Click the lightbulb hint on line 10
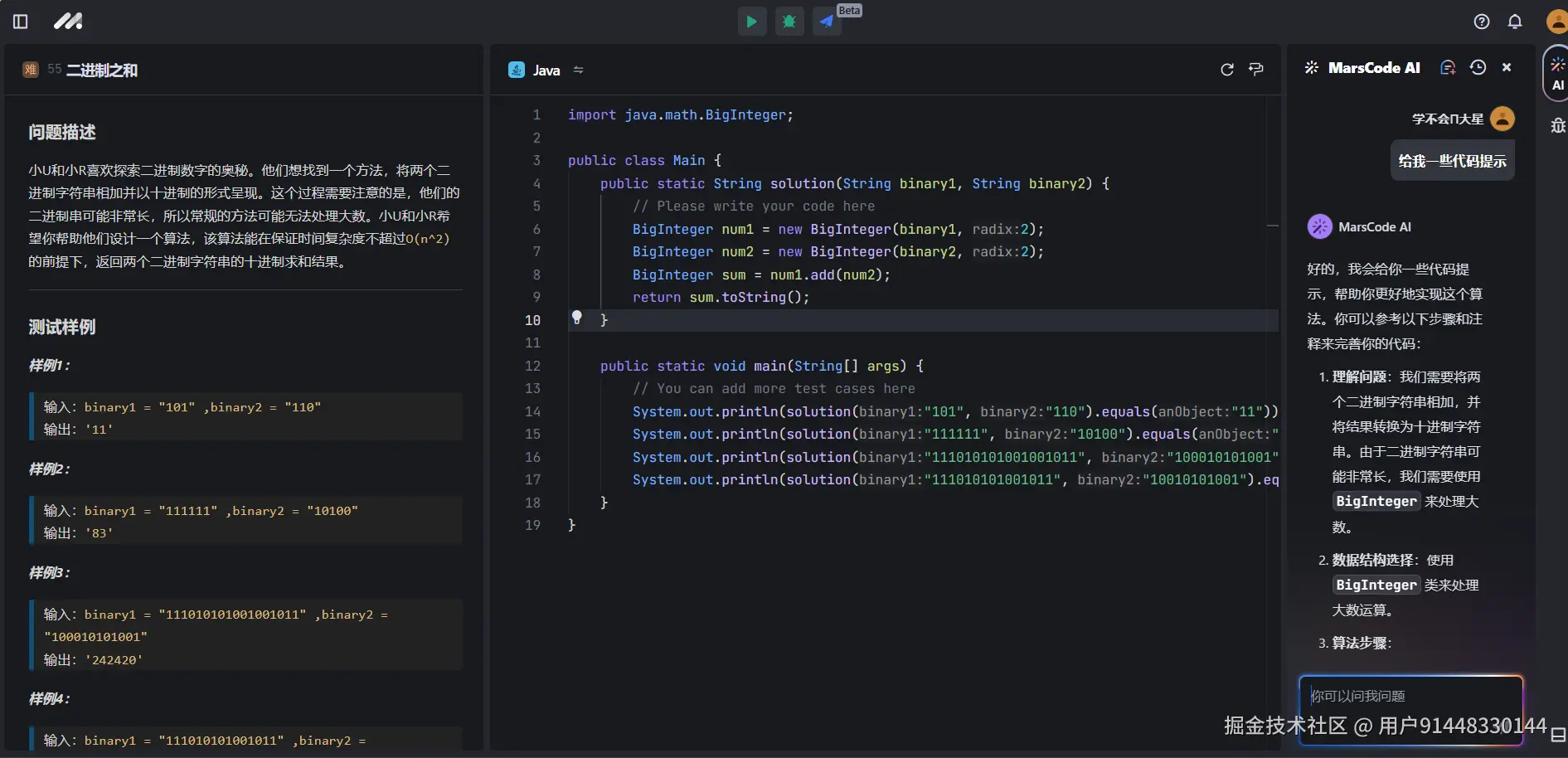The height and width of the screenshot is (758, 1568). pyautogui.click(x=577, y=318)
